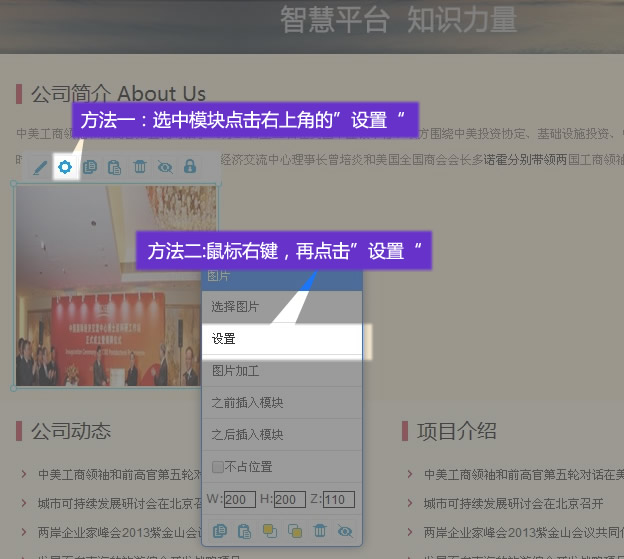Viewport: 624px width, 559px height.
Task: Click the paste icon in module toolbar
Action: click(x=115, y=167)
